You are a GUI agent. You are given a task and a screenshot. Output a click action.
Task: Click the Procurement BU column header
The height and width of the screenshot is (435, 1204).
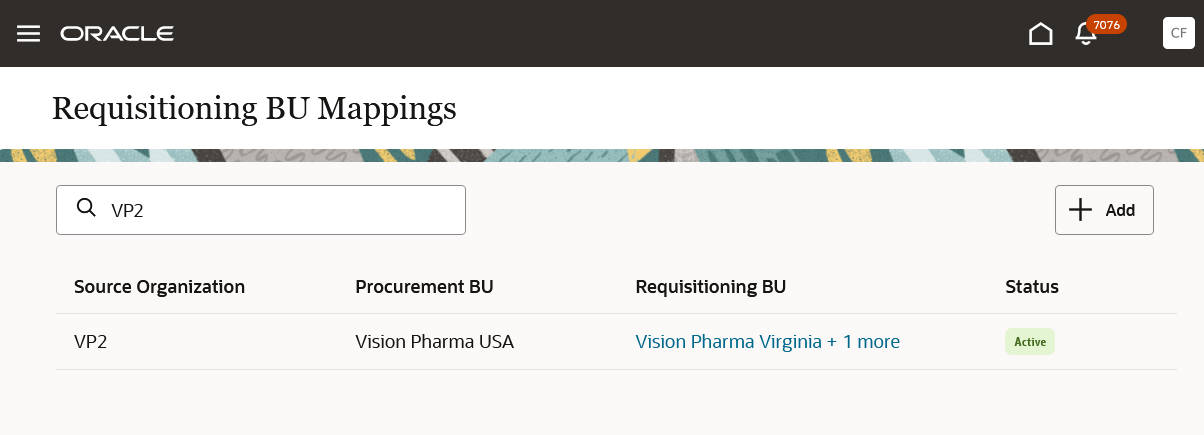(x=424, y=287)
